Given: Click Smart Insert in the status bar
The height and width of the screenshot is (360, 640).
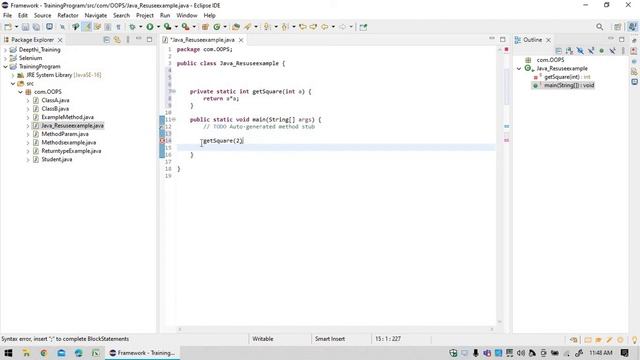Looking at the screenshot, I should (330, 339).
